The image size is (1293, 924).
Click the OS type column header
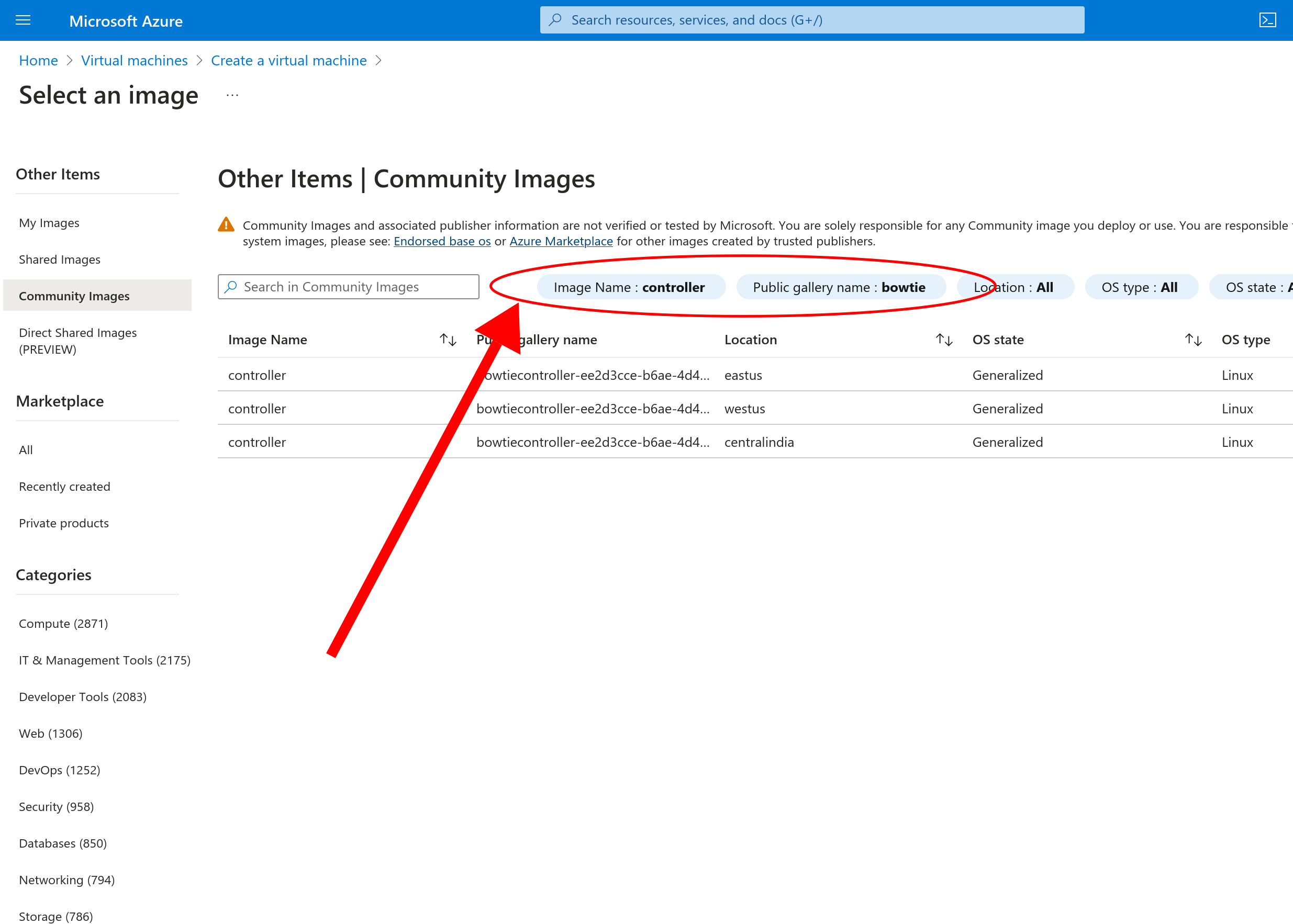[x=1246, y=340]
